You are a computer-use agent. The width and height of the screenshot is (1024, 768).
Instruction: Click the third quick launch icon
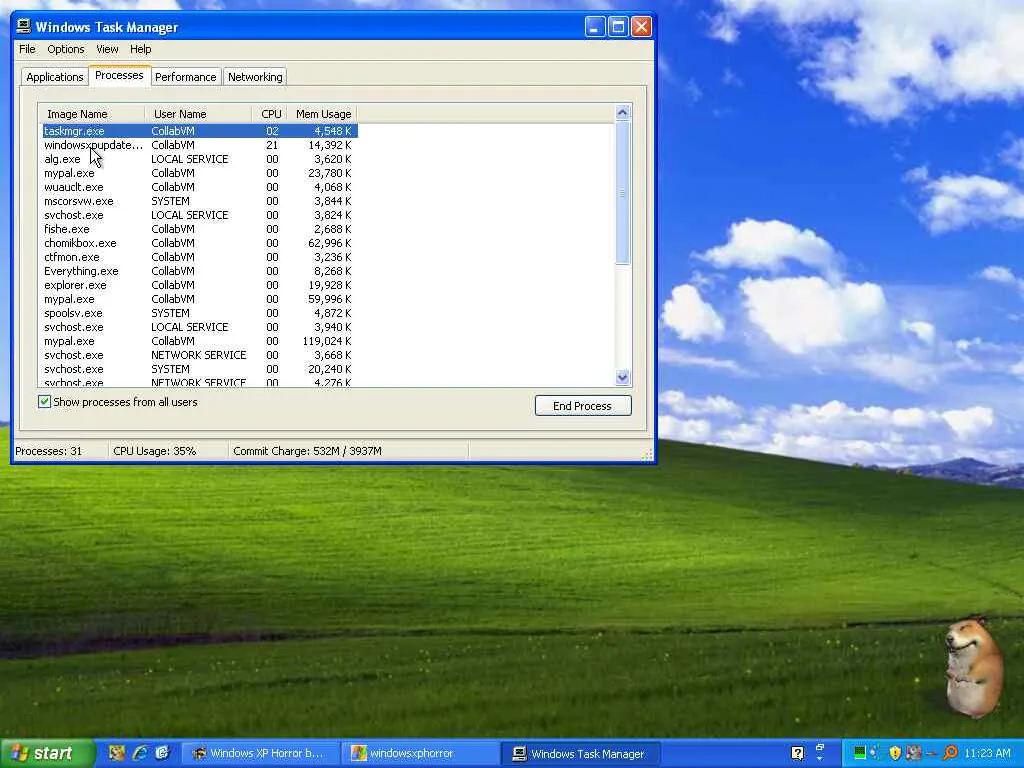tap(163, 754)
